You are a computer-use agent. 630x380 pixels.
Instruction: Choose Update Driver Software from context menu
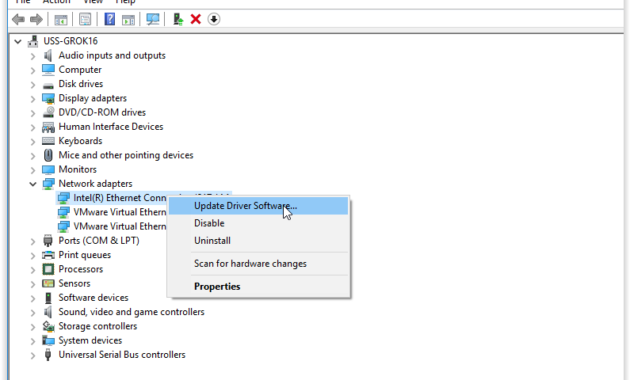[258, 206]
